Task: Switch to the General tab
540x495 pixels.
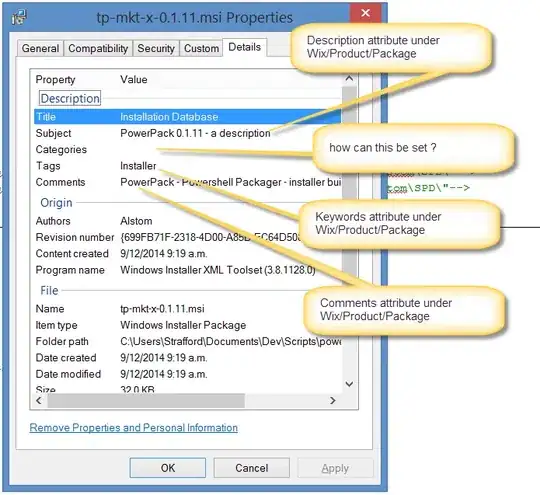Action: coord(40,48)
